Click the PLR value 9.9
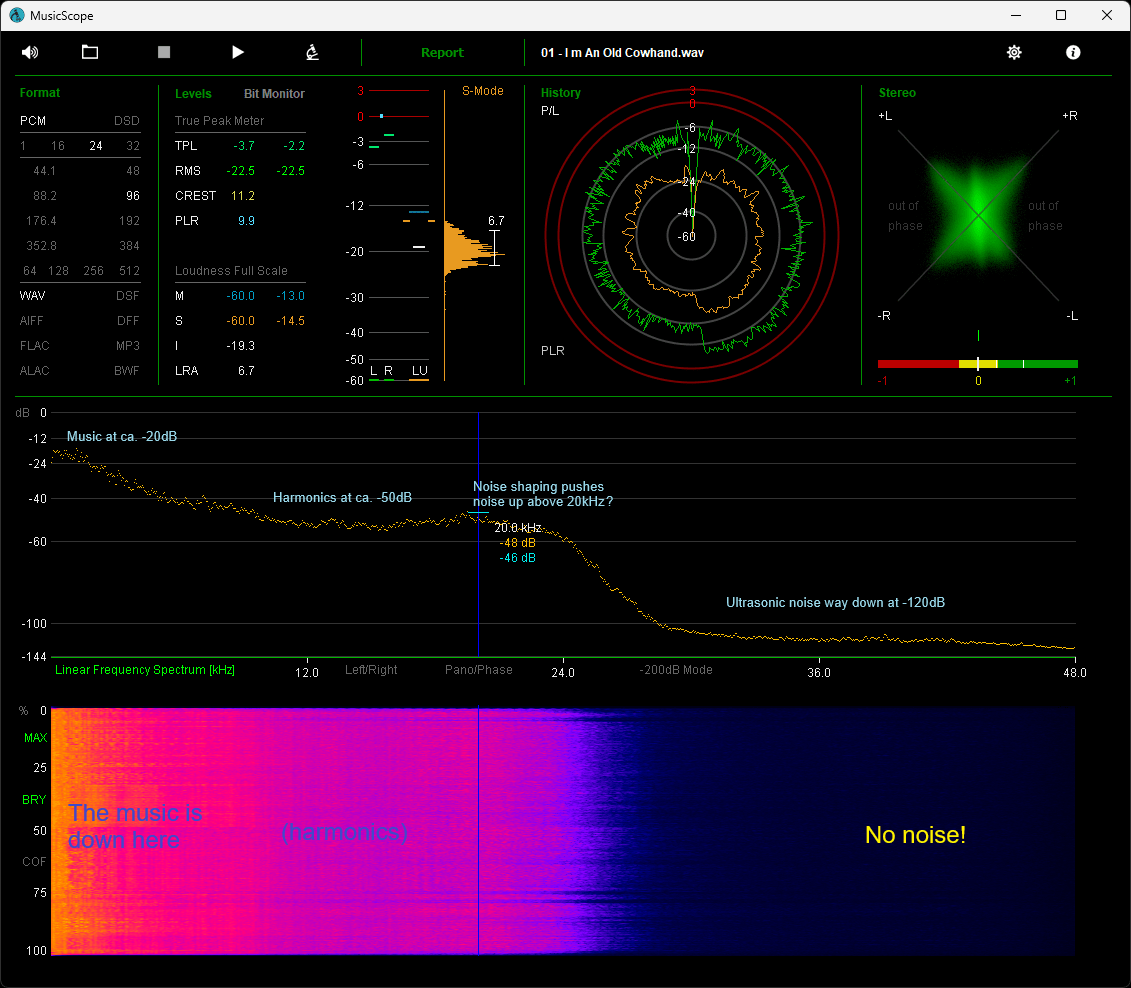Viewport: 1131px width, 988px height. pyautogui.click(x=246, y=221)
